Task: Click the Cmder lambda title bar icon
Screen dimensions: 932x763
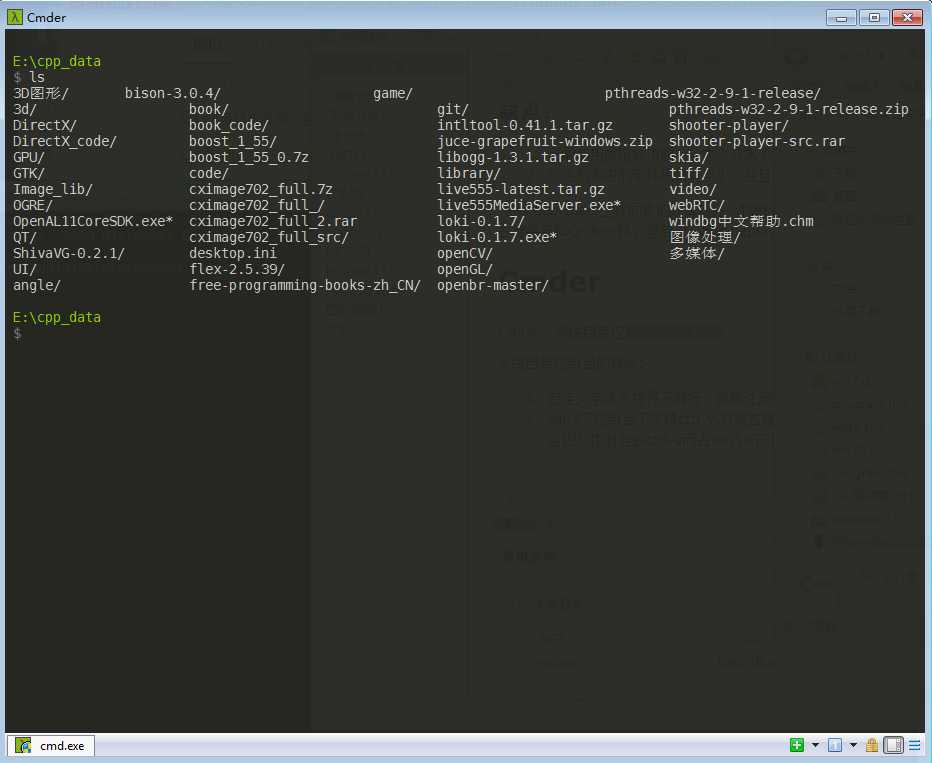Action: point(14,17)
